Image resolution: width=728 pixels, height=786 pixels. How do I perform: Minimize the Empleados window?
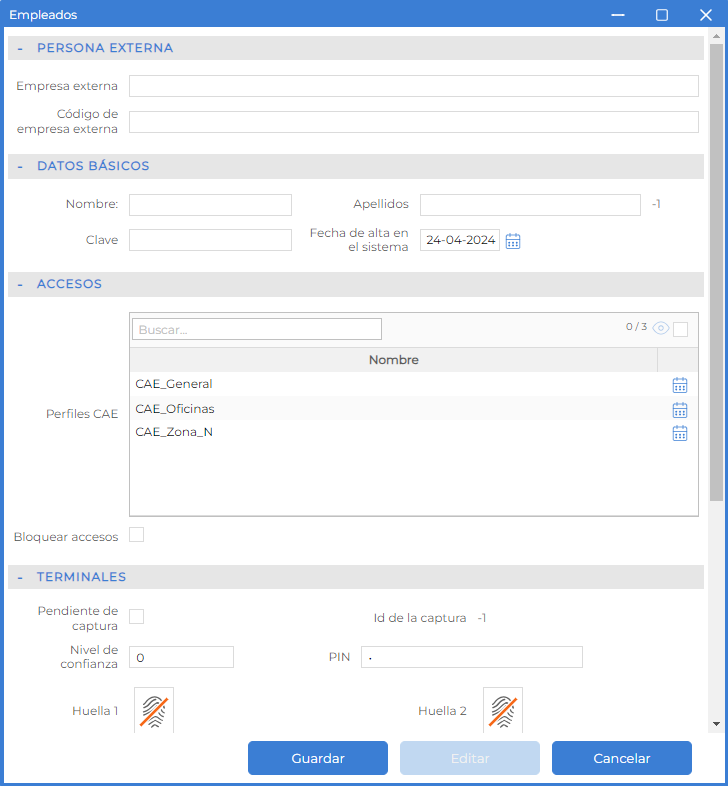coord(618,15)
